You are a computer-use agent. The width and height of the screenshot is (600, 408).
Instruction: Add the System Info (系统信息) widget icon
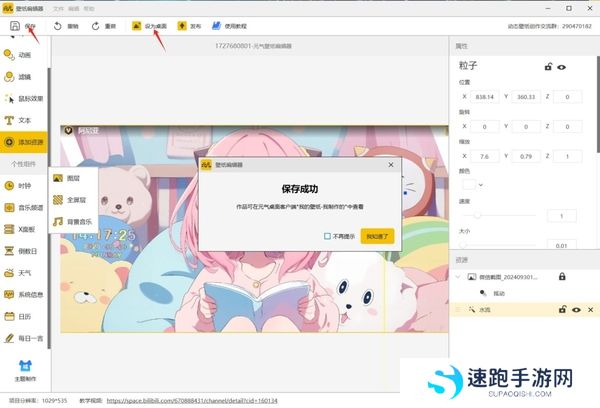(x=9, y=294)
